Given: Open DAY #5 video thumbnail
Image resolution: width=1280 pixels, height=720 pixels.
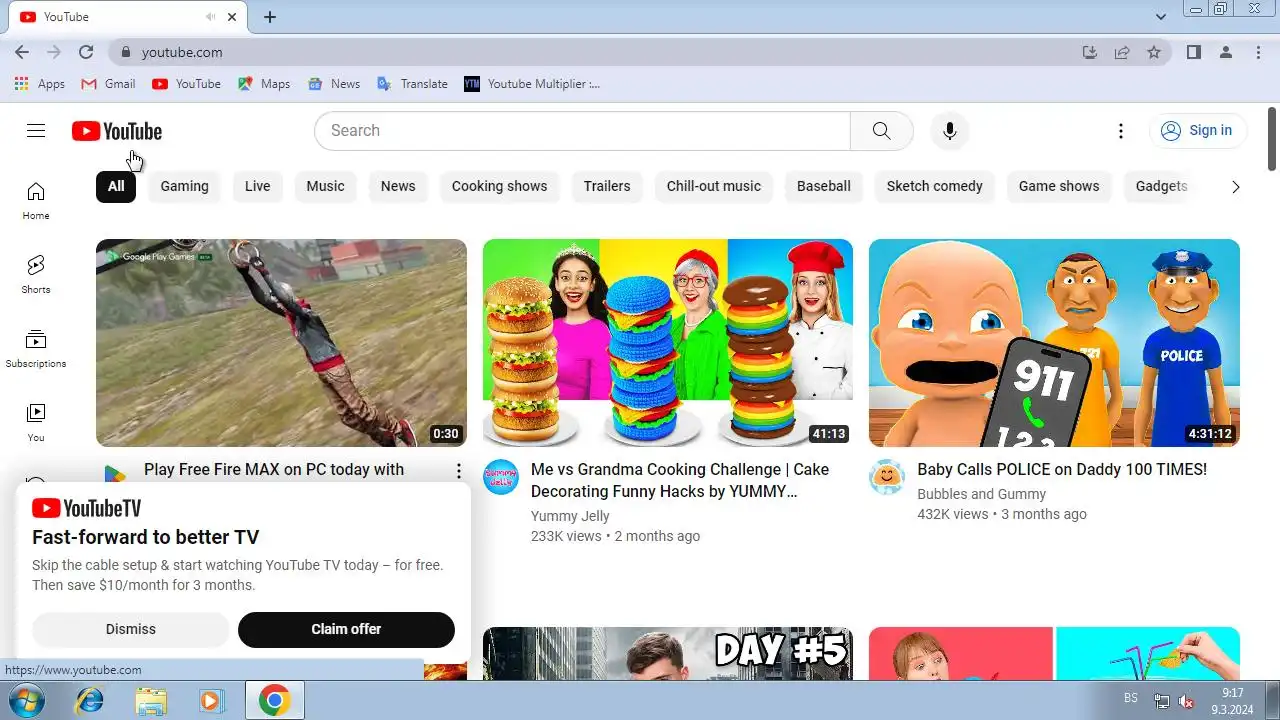Looking at the screenshot, I should click(x=668, y=654).
